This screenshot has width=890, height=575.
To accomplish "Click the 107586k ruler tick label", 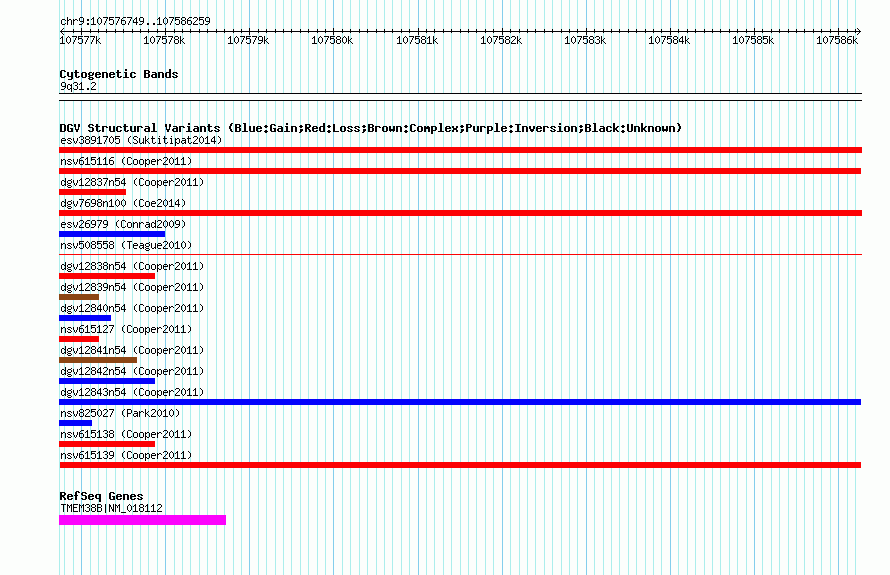I will tap(837, 40).
